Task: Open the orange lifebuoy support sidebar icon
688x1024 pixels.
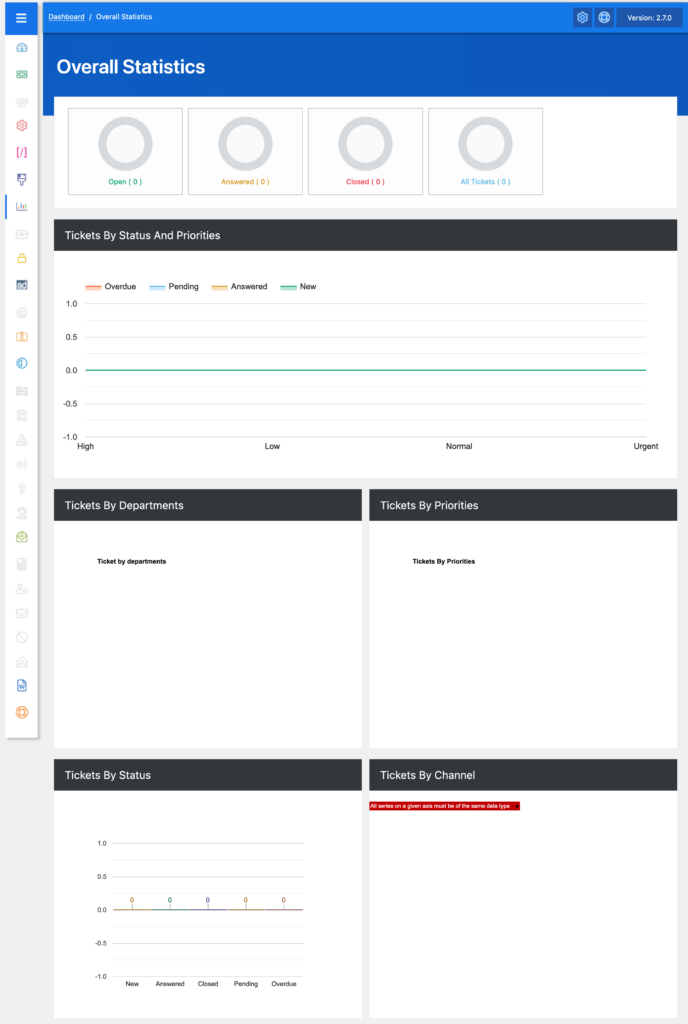Action: (x=22, y=712)
